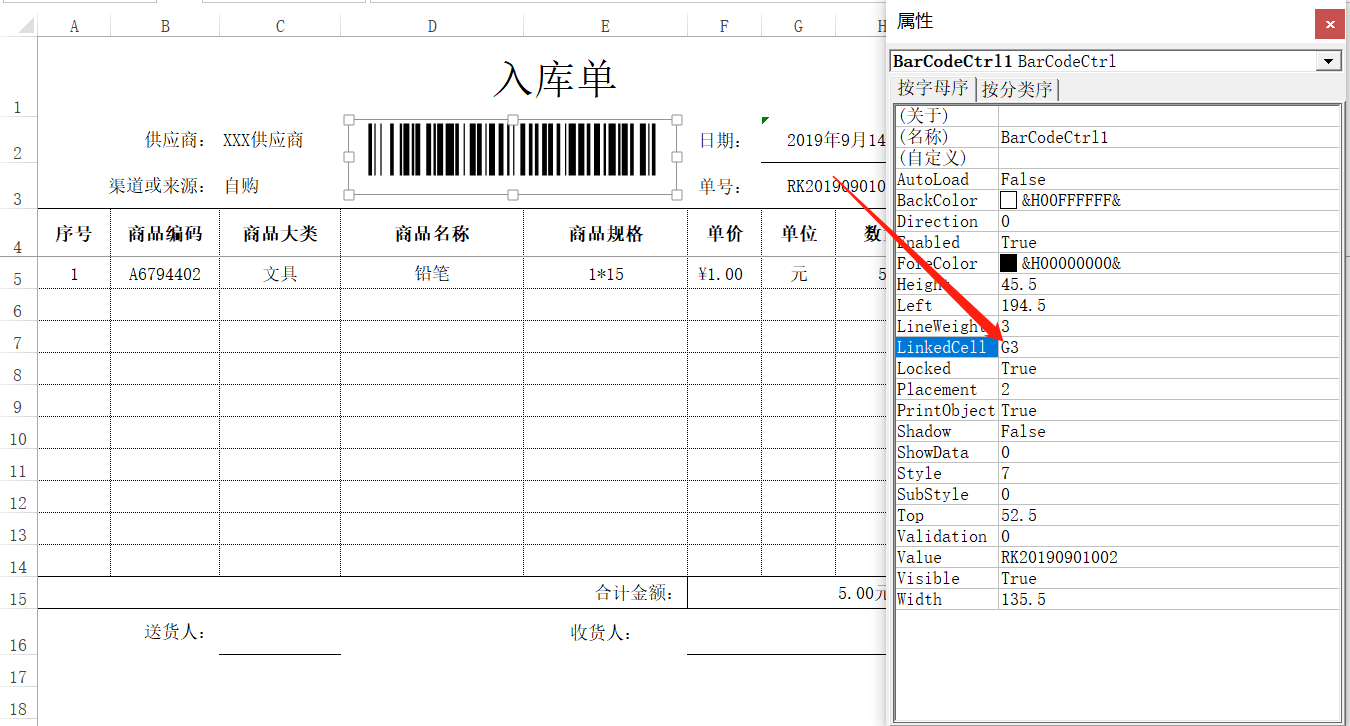Select the BackColor white color swatch
This screenshot has height=726, width=1350.
(x=1008, y=200)
